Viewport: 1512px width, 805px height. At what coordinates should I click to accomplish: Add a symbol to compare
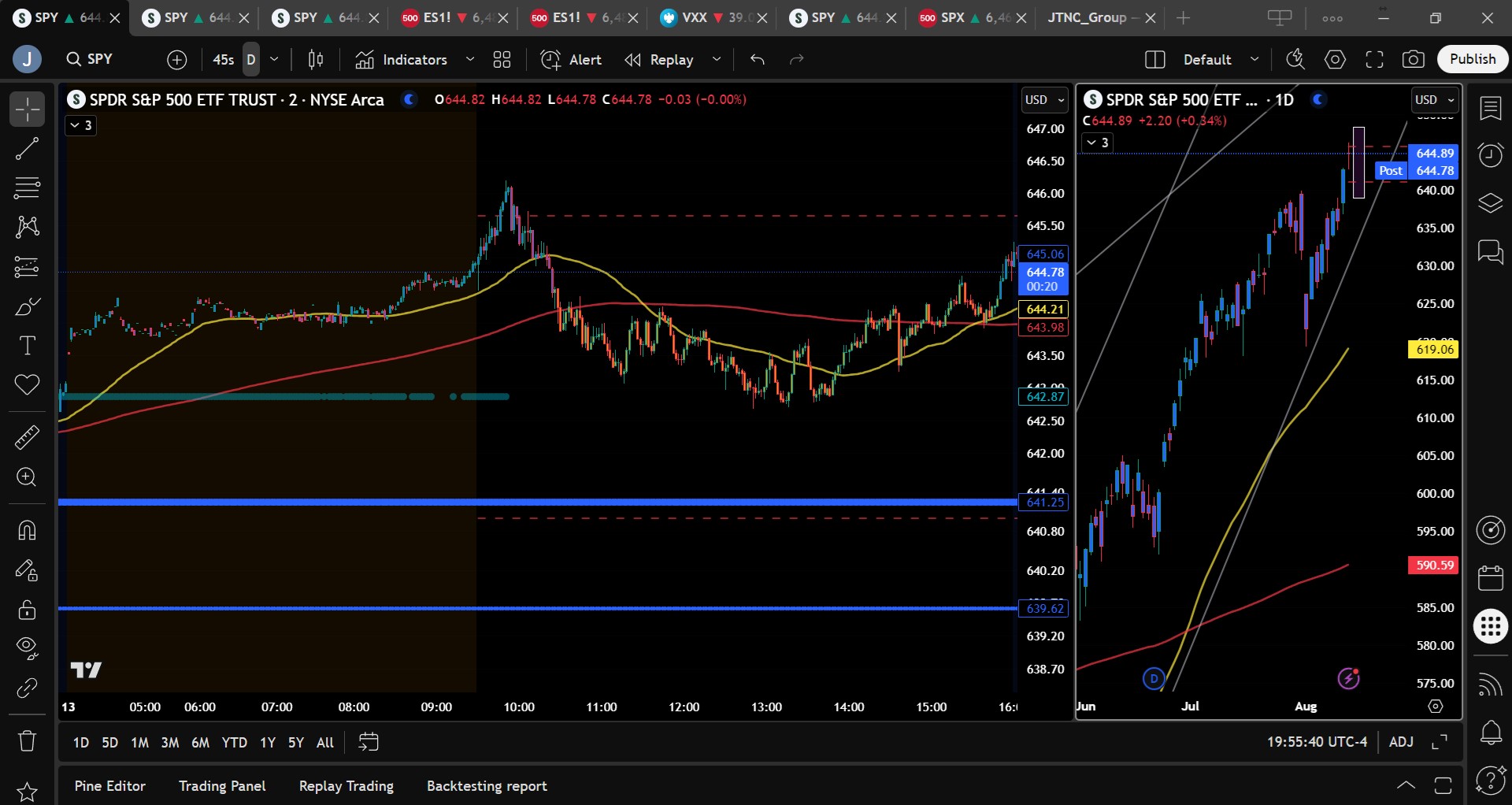177,59
